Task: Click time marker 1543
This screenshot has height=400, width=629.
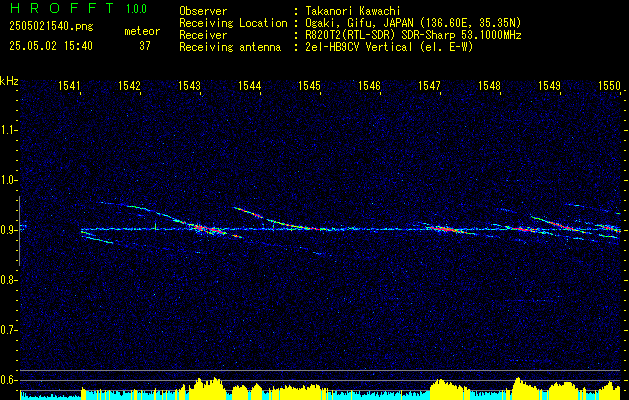Action: tap(189, 85)
